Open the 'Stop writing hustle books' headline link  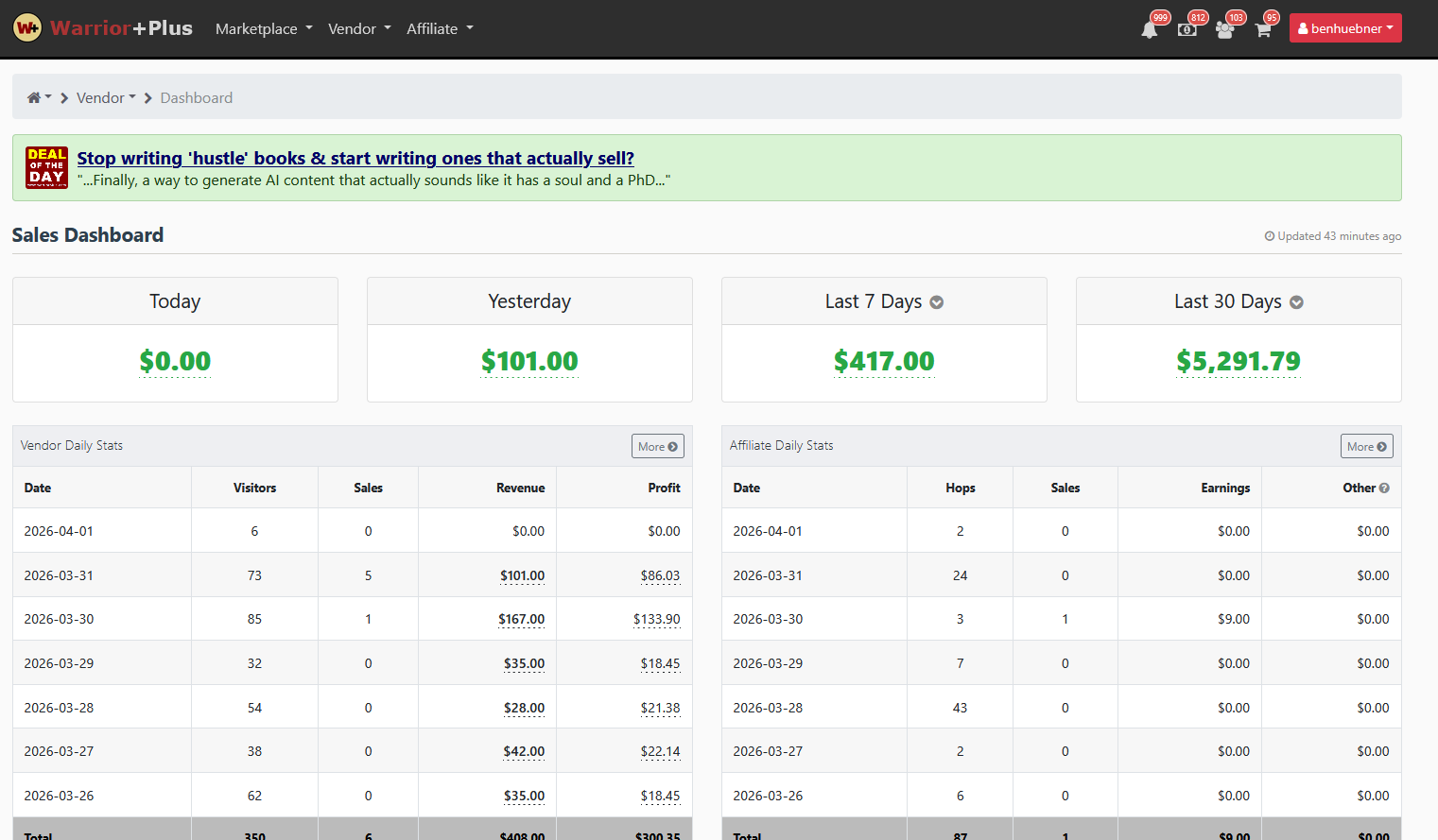(x=355, y=158)
